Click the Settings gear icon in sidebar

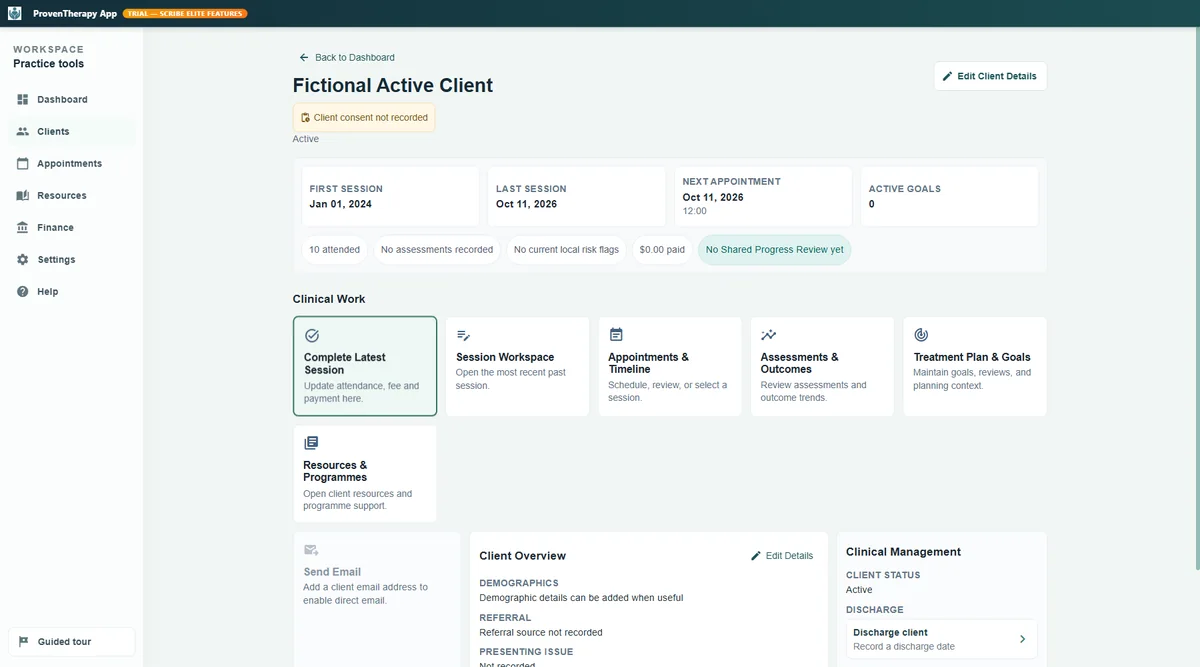[23, 259]
